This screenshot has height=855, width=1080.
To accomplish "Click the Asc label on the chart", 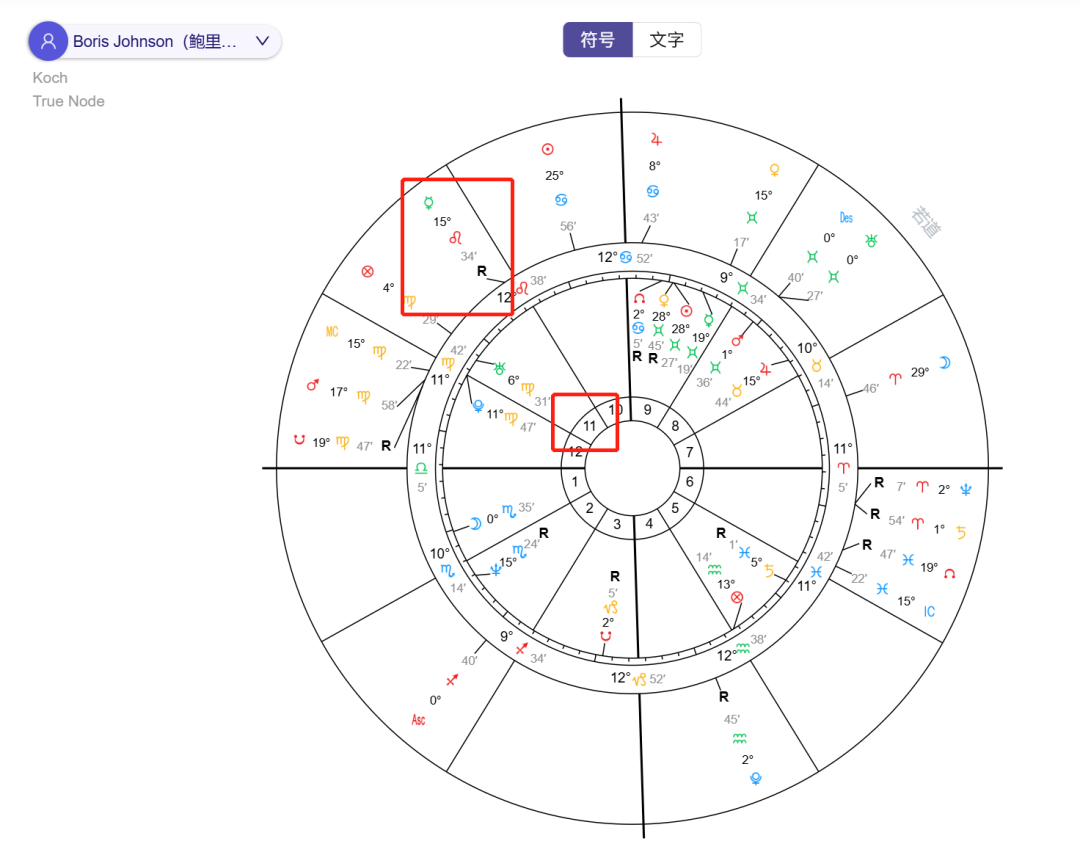I will pos(418,719).
